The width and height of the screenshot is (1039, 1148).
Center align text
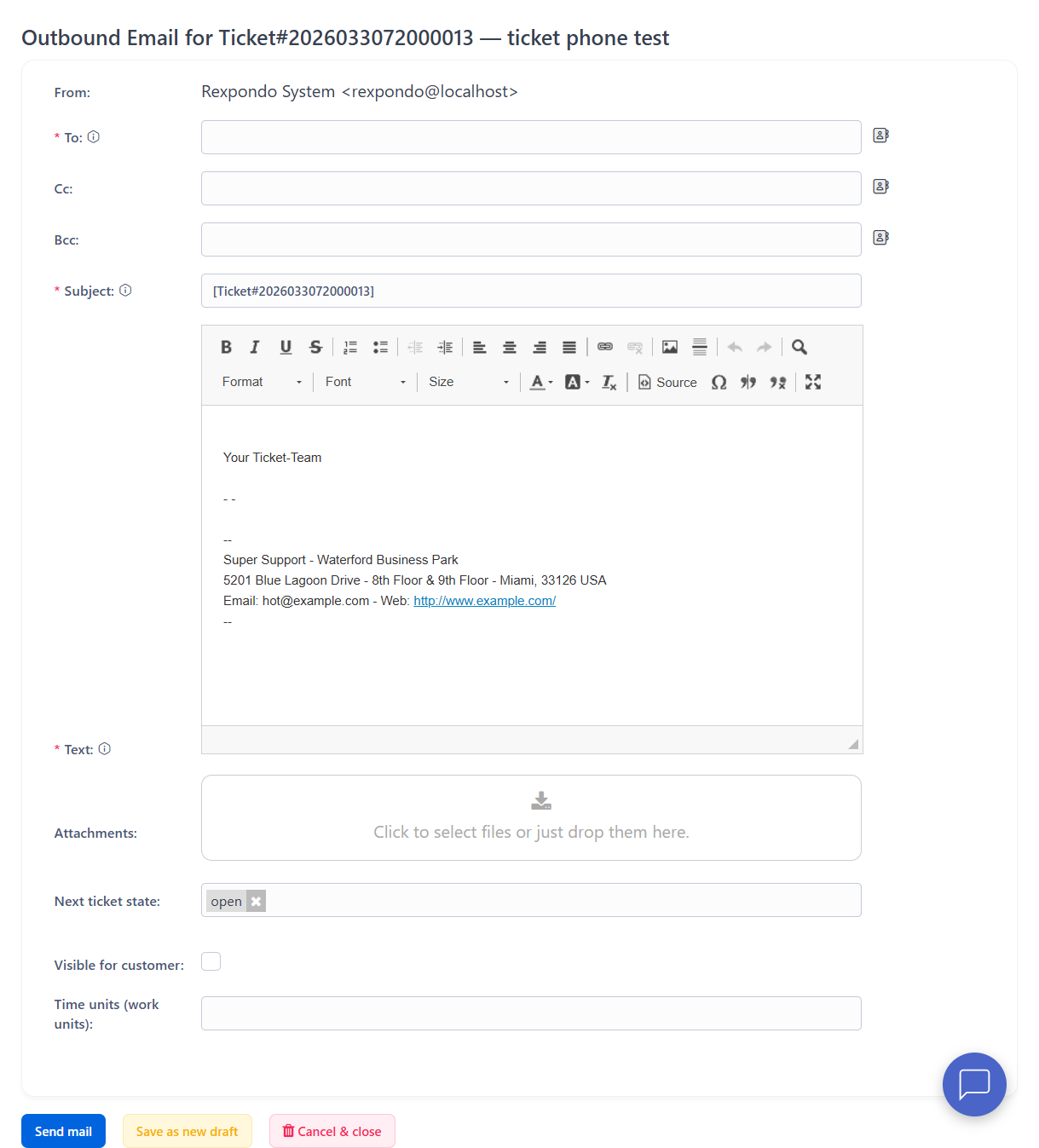[x=510, y=347]
